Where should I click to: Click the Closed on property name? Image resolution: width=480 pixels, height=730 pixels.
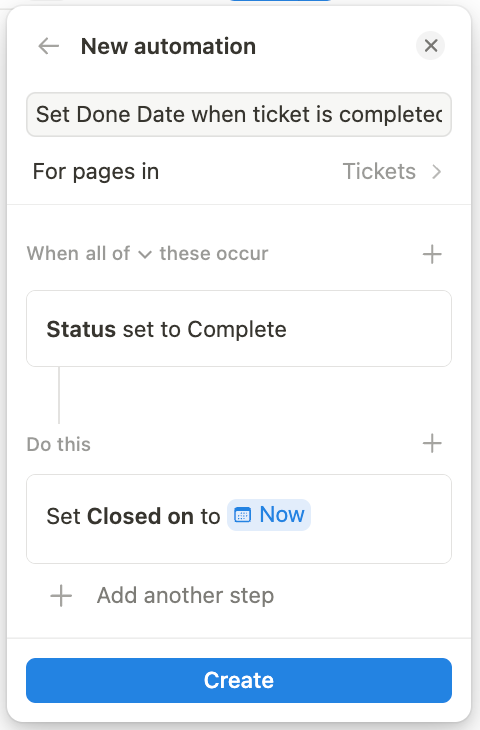click(140, 516)
